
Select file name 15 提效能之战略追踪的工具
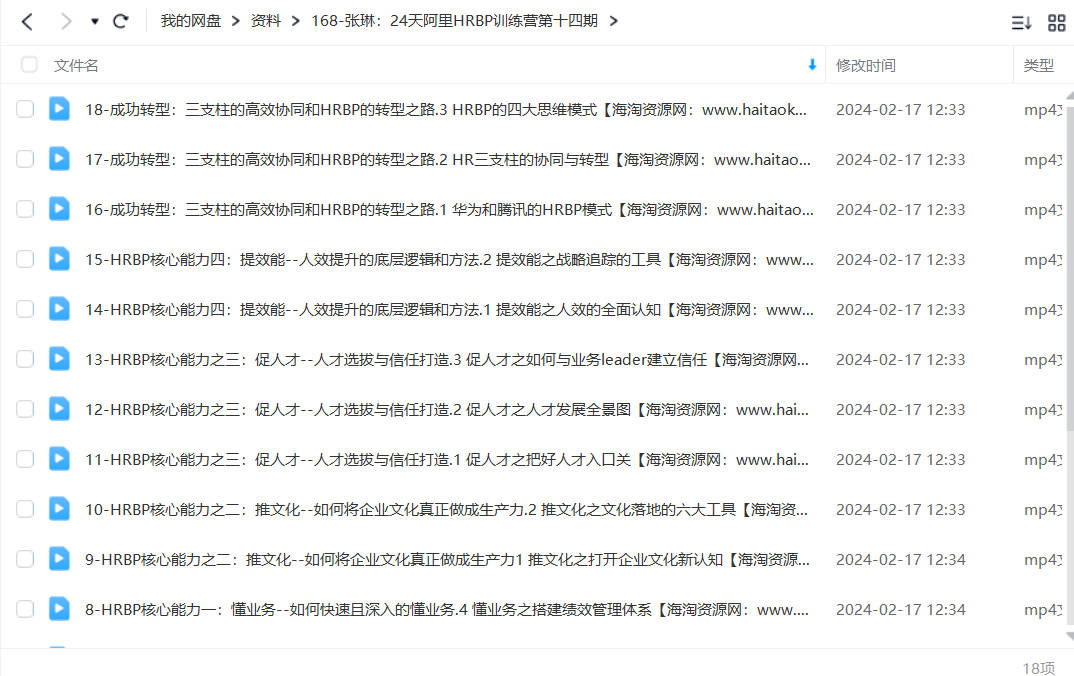coord(449,260)
